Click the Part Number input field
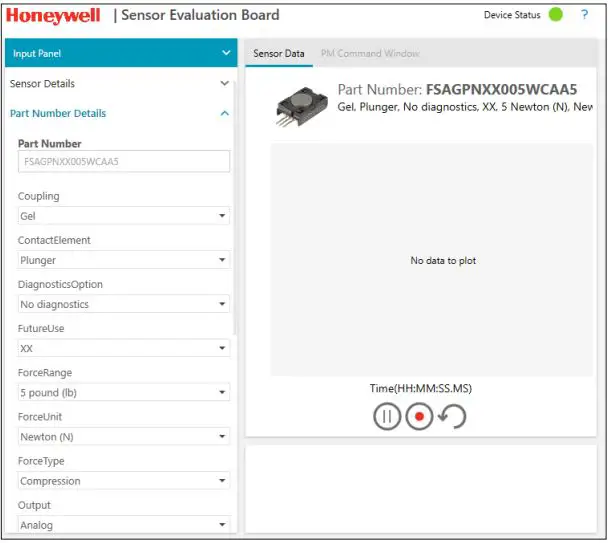Image resolution: width=610 pixels, height=543 pixels. pyautogui.click(x=124, y=161)
